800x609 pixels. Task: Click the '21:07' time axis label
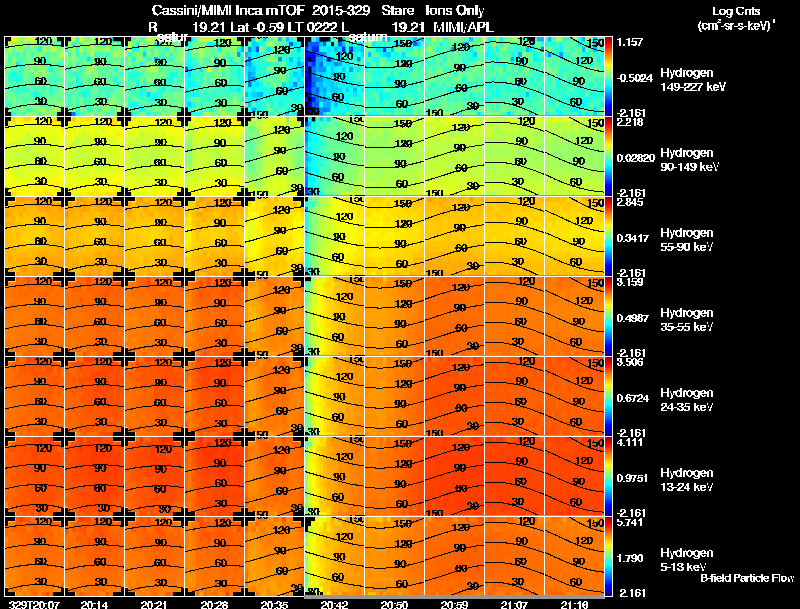(x=514, y=604)
